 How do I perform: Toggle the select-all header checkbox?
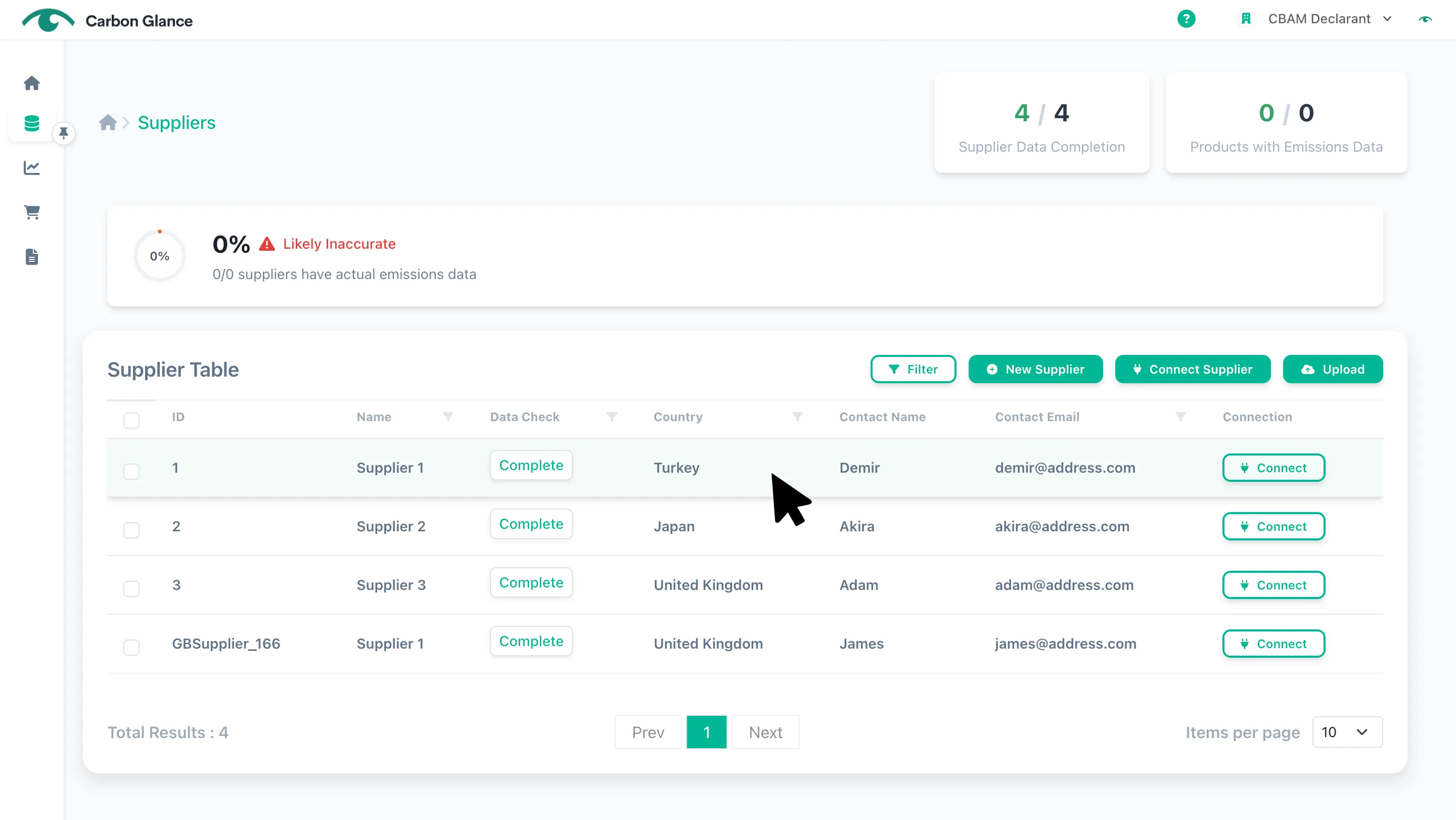(x=131, y=420)
